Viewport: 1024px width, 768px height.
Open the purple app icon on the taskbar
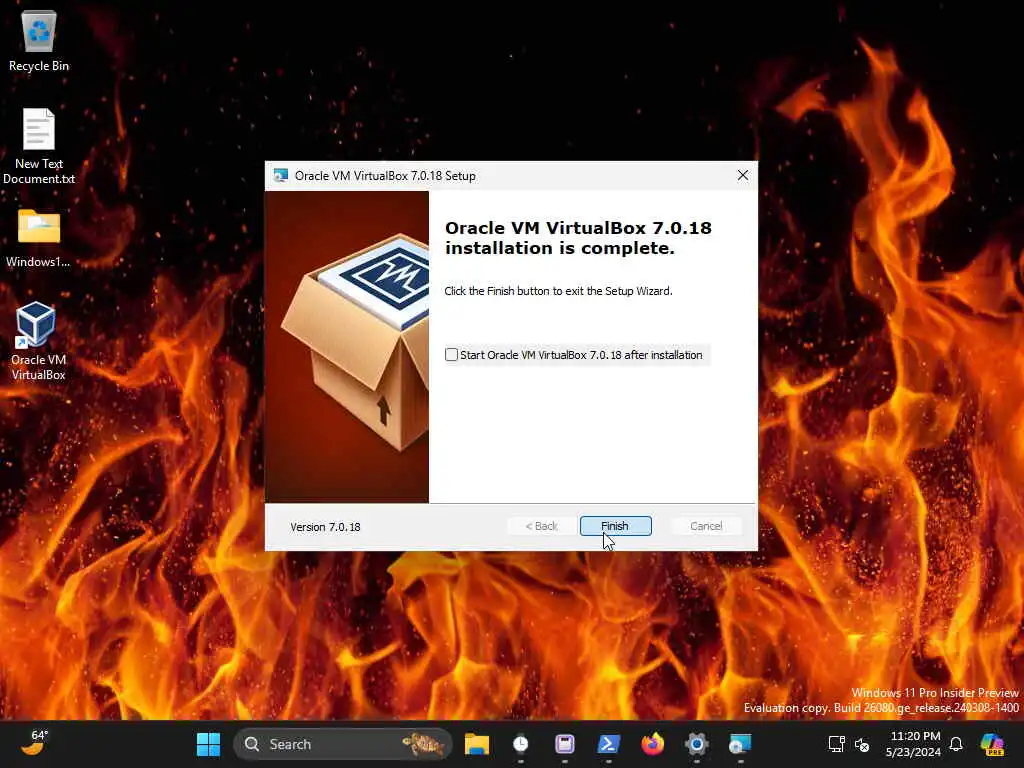tap(565, 744)
